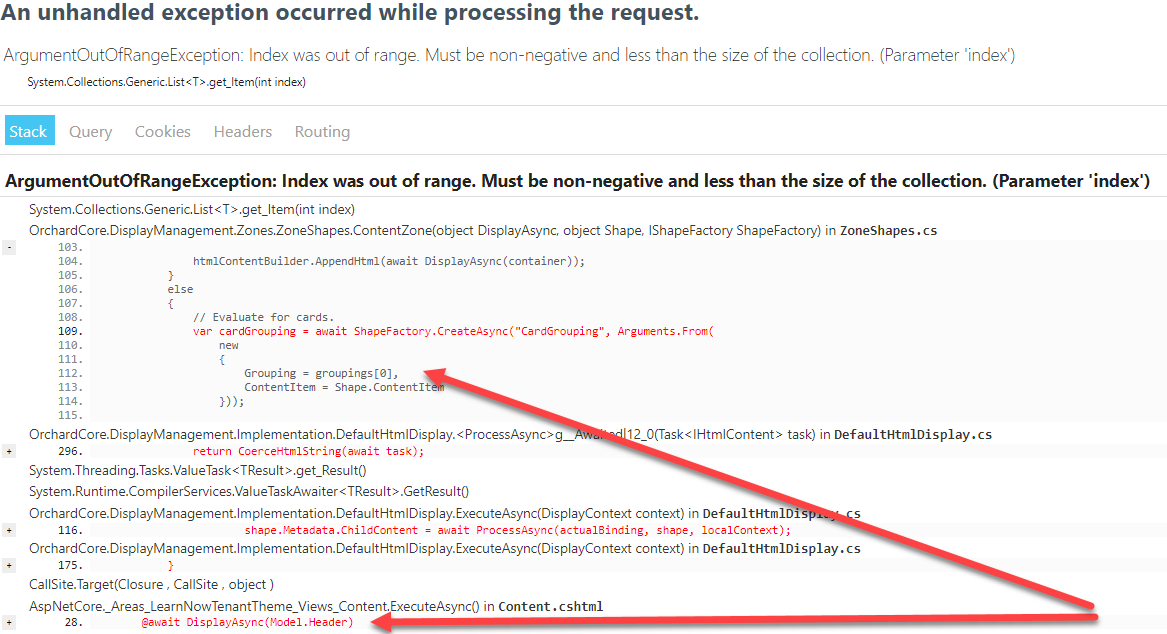The width and height of the screenshot is (1167, 634).
Task: View the Headers tab
Action: 242,131
